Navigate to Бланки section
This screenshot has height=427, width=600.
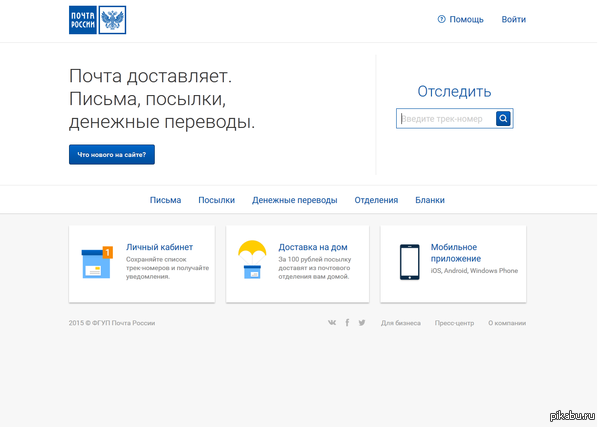(x=430, y=200)
